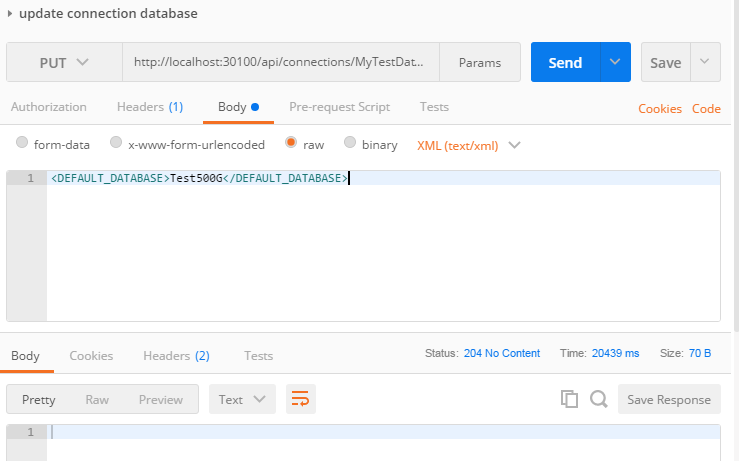The height and width of the screenshot is (461, 739).
Task: Click the Params button
Action: (x=480, y=62)
